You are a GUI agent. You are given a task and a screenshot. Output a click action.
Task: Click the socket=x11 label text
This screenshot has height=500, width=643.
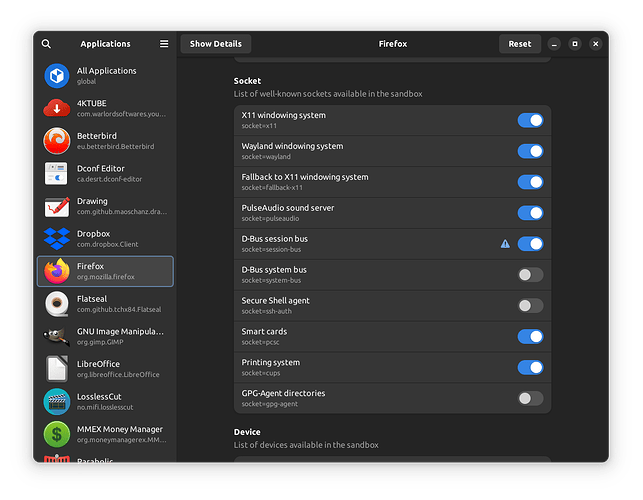coord(259,126)
